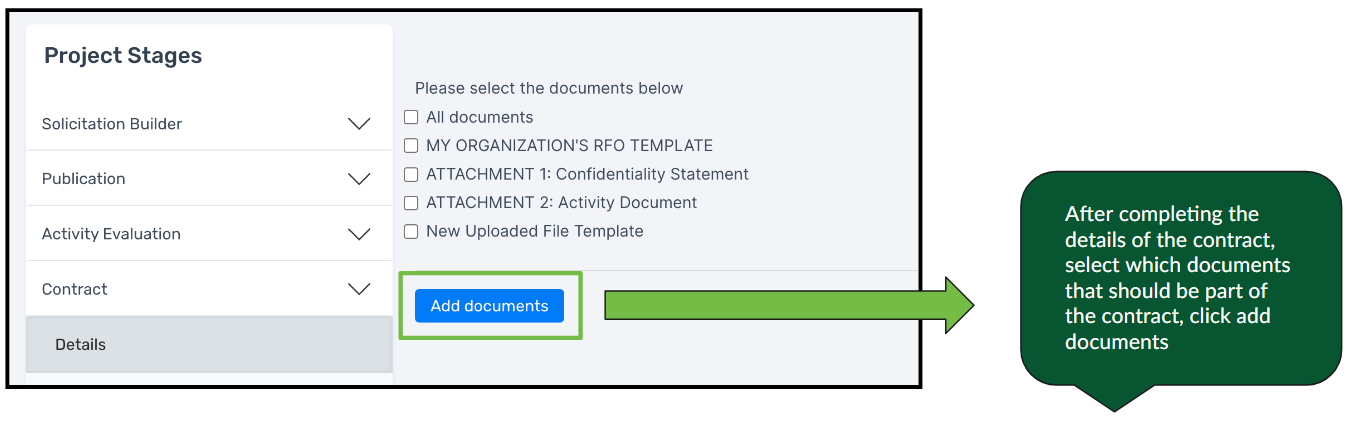The height and width of the screenshot is (432, 1349).
Task: Click the ATTACHMENT 2: Activity Document label text
Action: pos(562,203)
